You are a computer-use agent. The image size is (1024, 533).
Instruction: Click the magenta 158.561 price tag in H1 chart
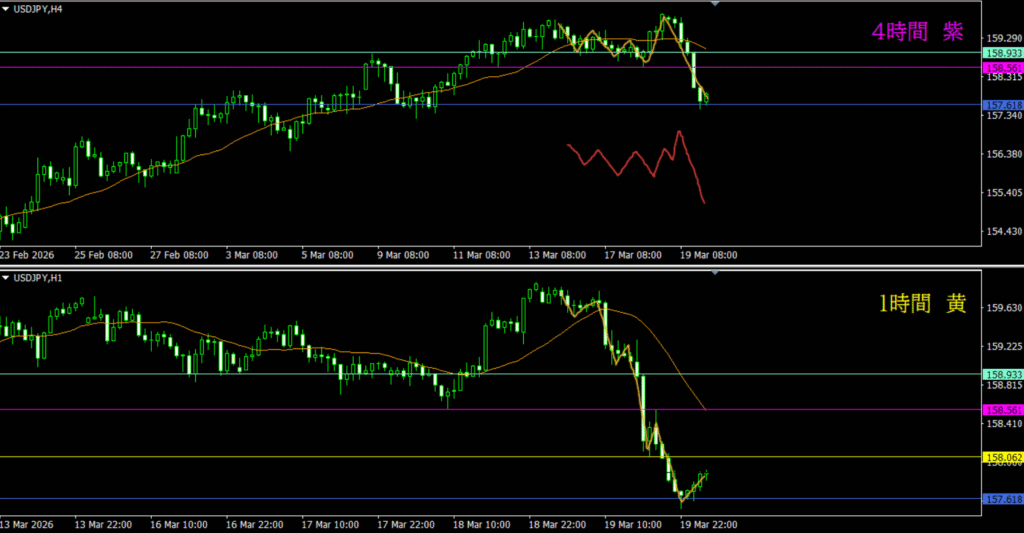click(1003, 410)
